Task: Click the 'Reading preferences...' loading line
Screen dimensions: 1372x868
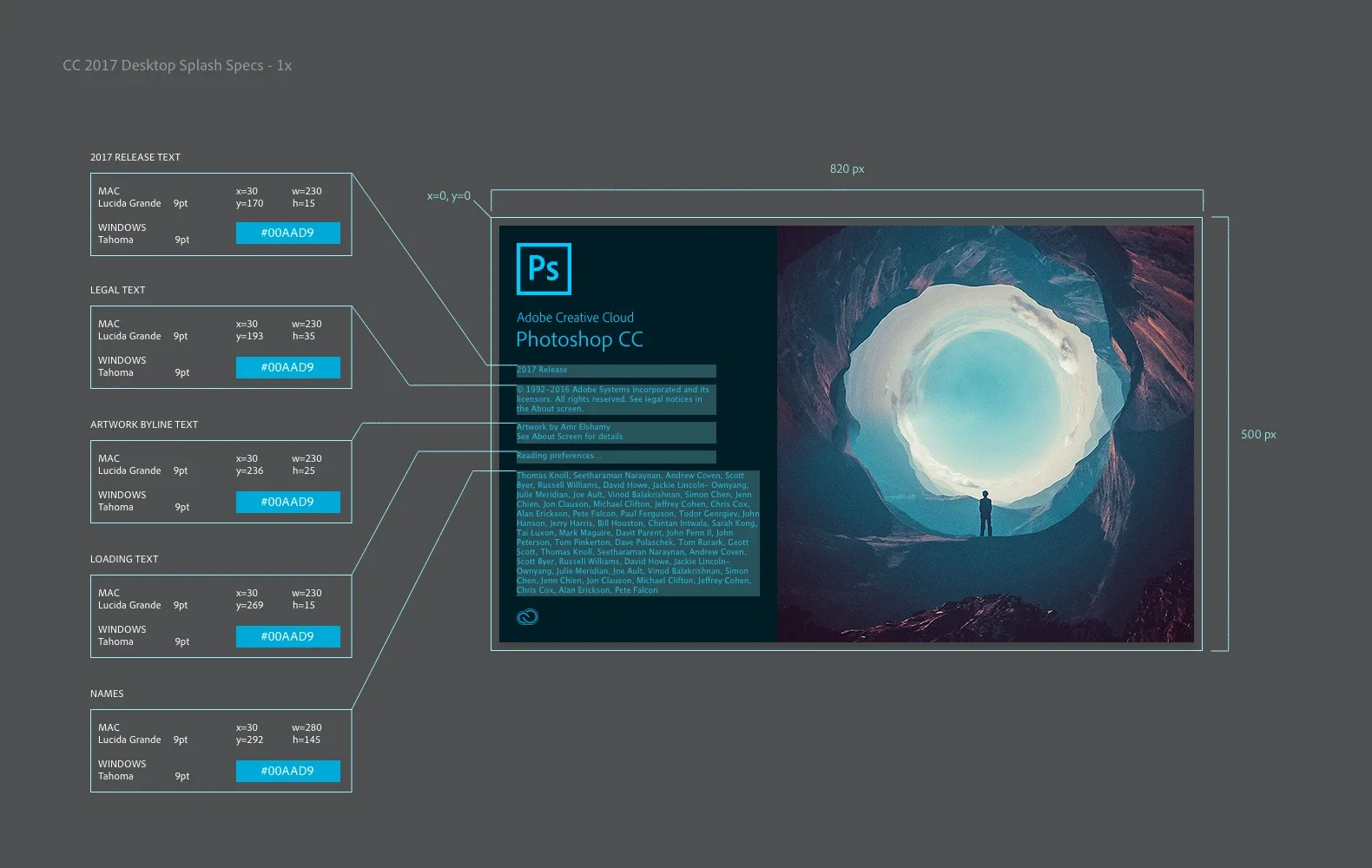Action: [x=558, y=456]
